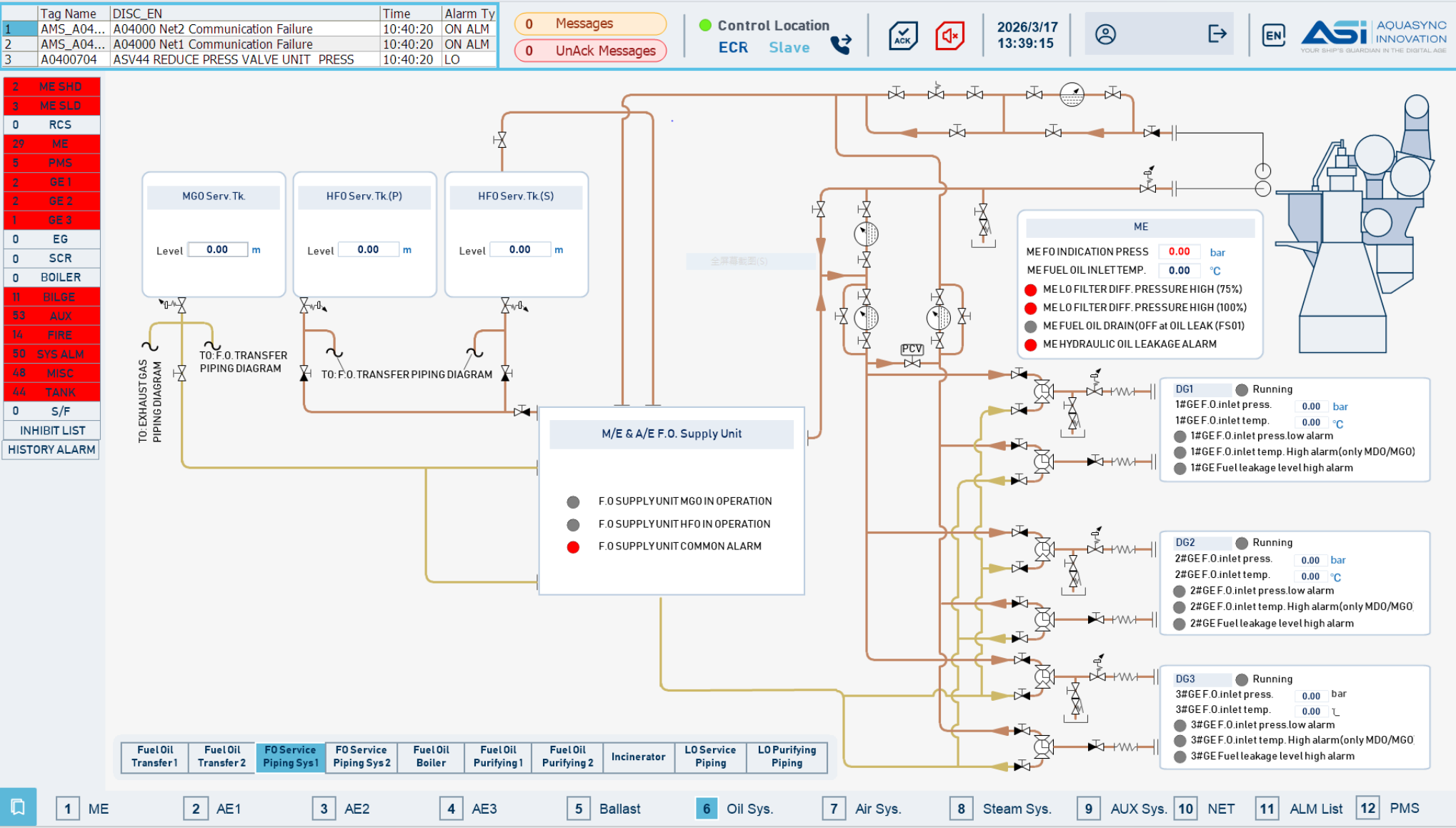Open the TANK alarm group
The width and height of the screenshot is (1456, 828).
coord(52,392)
